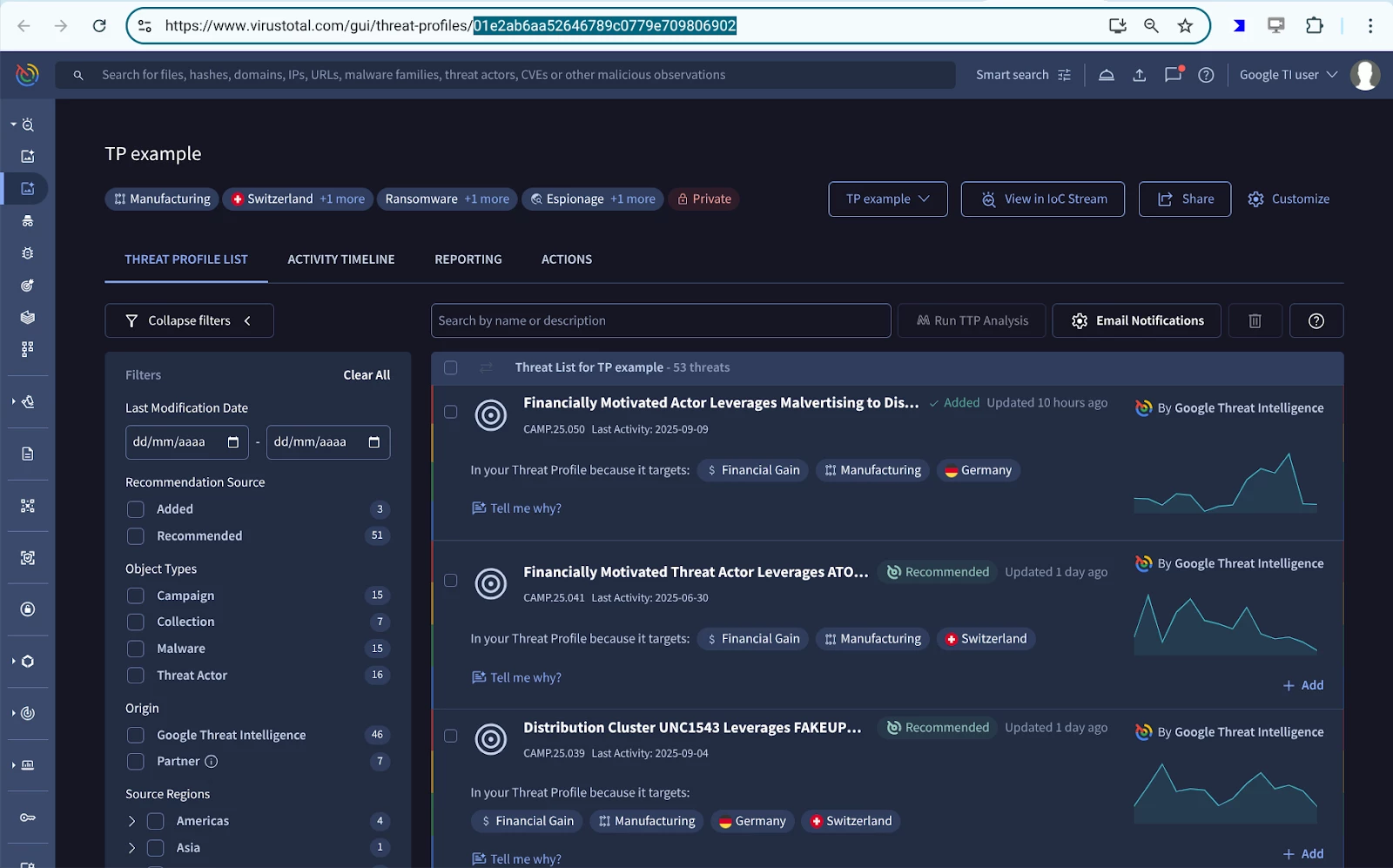
Task: Click the help icon beside the trash button
Action: point(1316,320)
